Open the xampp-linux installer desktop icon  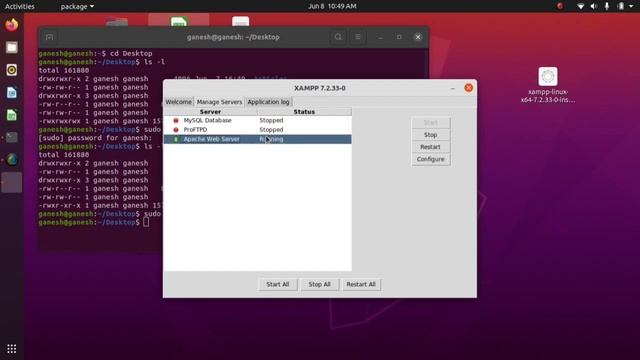pos(548,85)
